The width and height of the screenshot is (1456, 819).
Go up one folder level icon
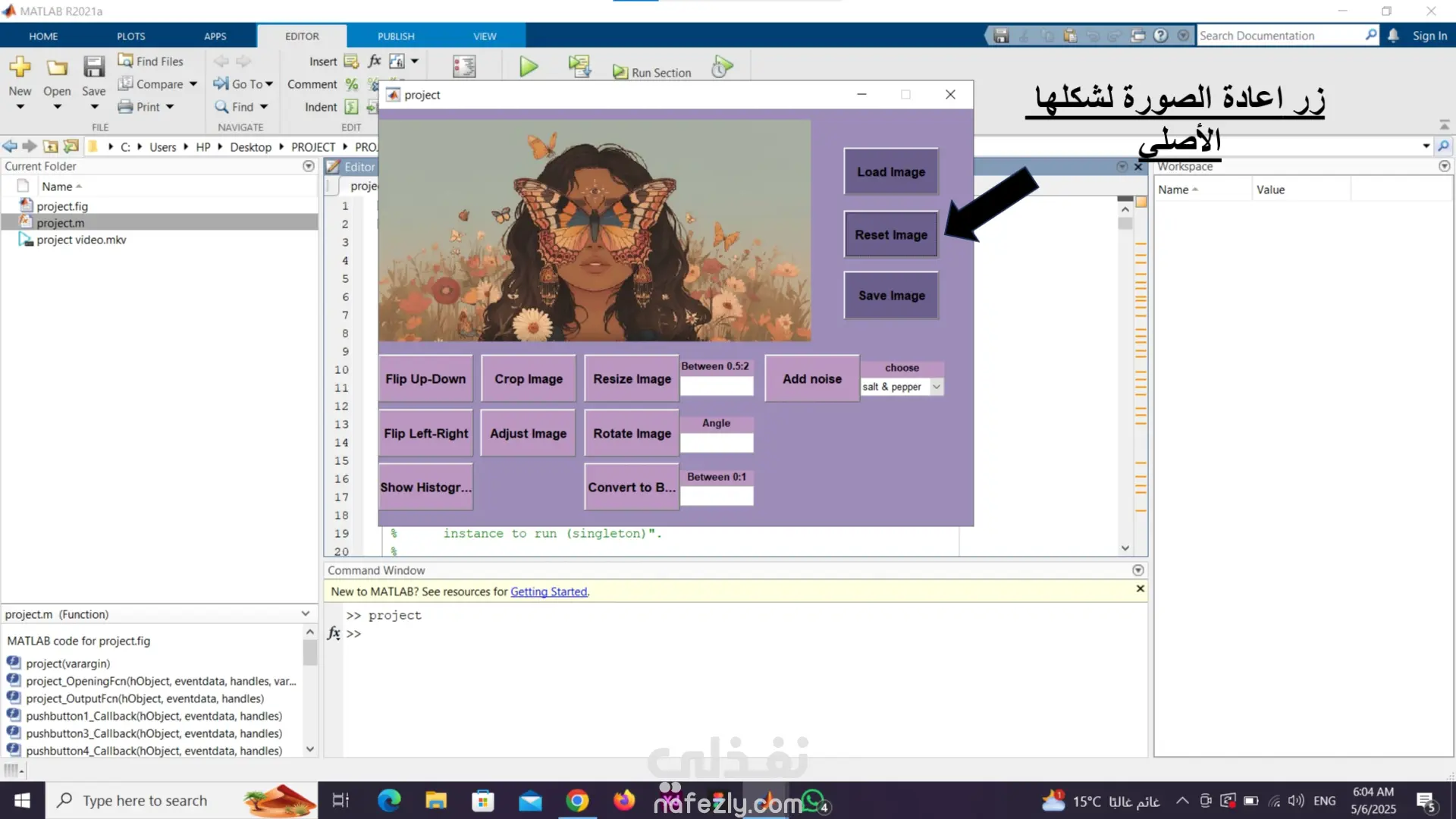(51, 146)
